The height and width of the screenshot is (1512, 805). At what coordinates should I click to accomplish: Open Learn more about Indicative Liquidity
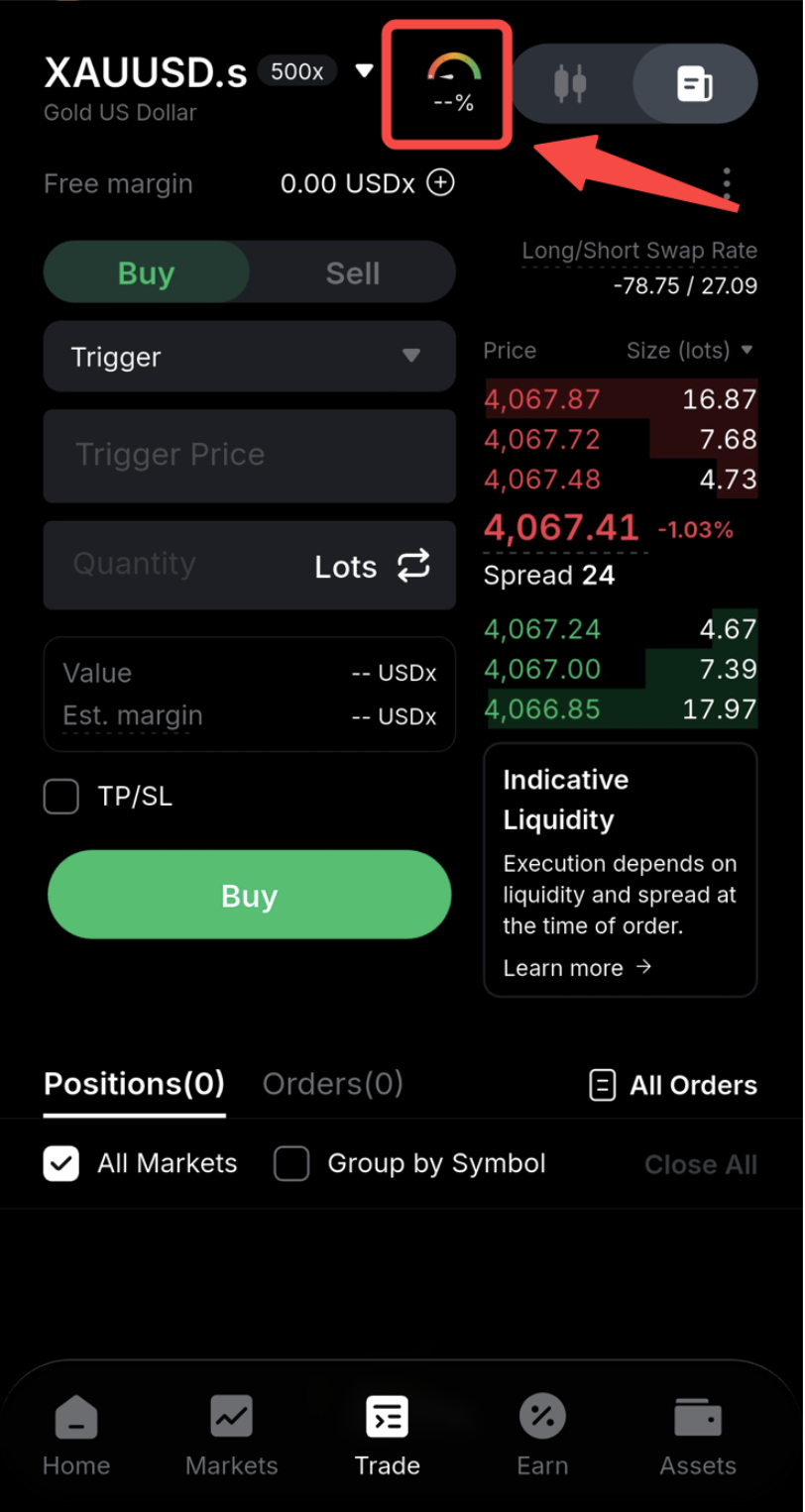point(577,967)
